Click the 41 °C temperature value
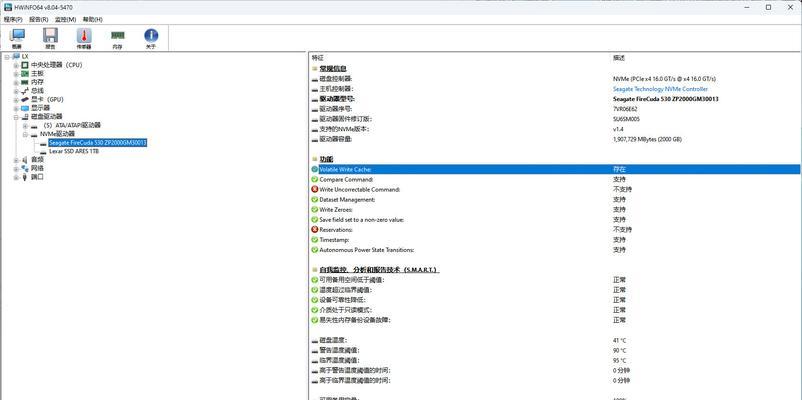The height and width of the screenshot is (400, 802). tap(619, 340)
